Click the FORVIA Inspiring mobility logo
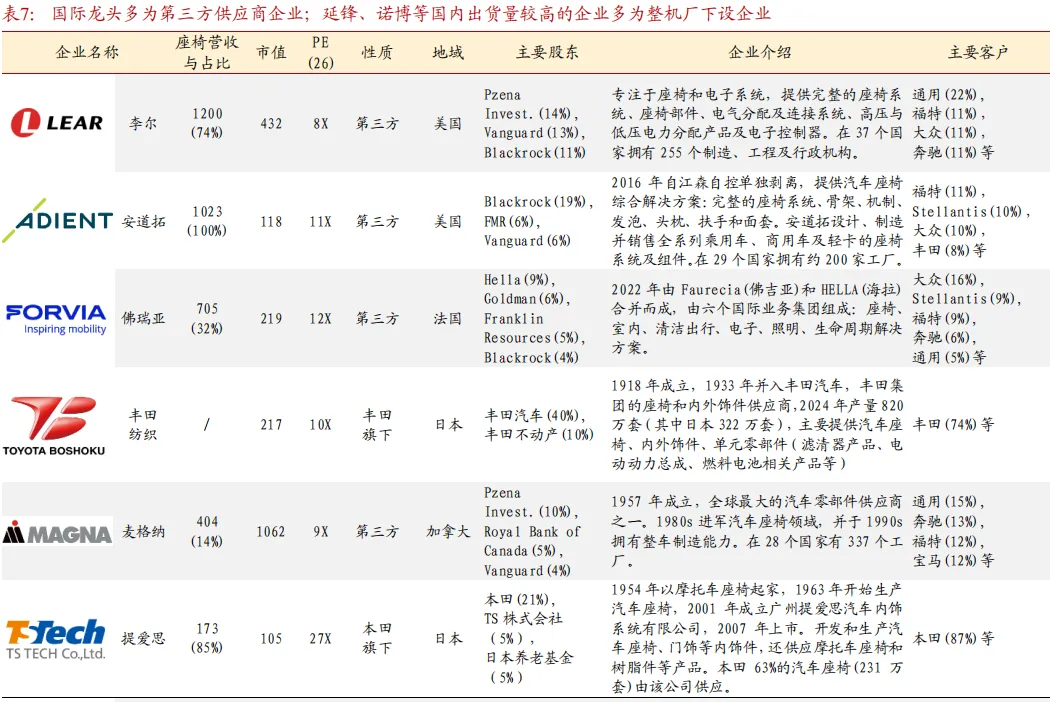The image size is (1050, 702). (56, 319)
